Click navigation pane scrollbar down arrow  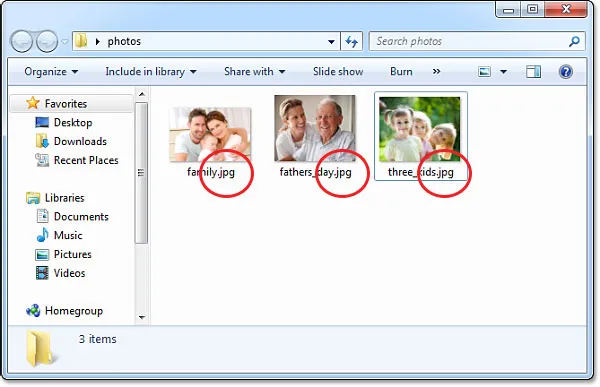pos(142,317)
